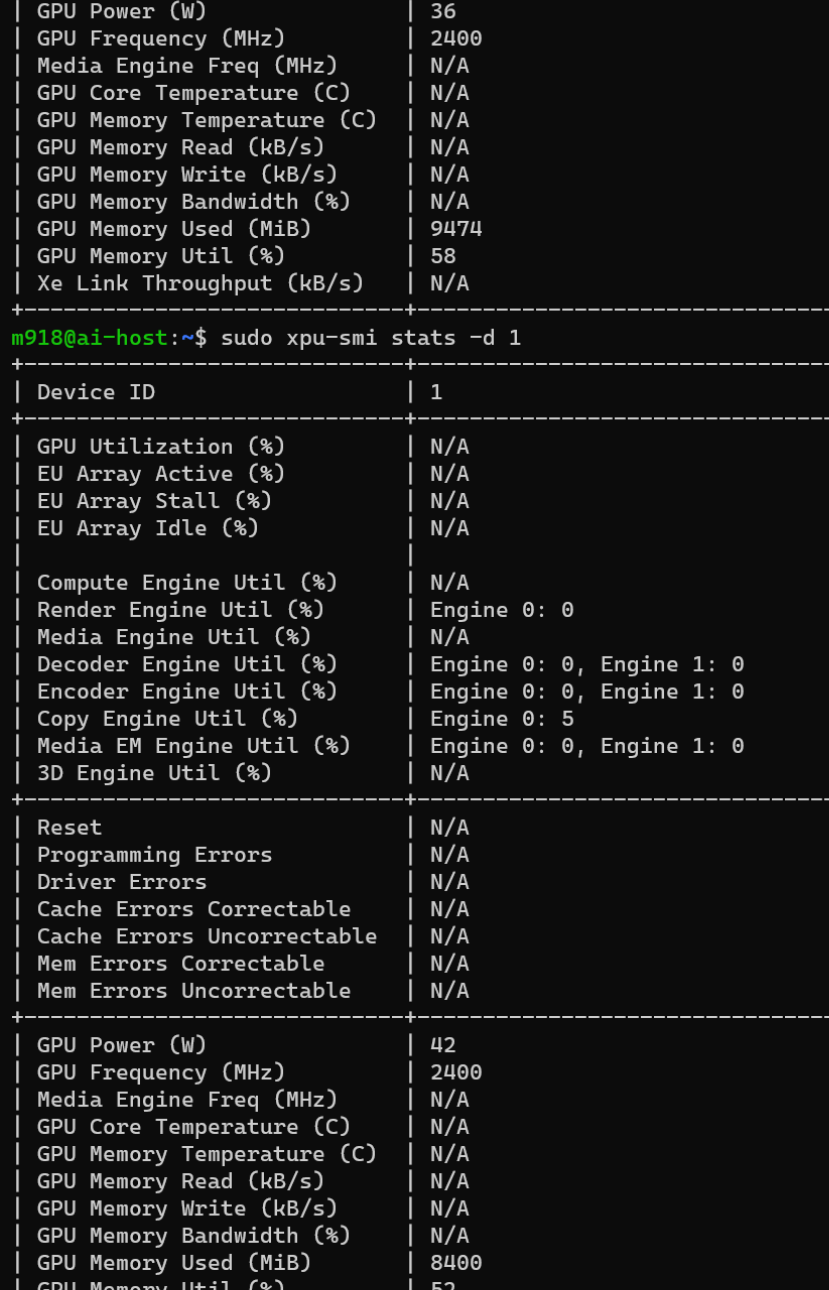Image resolution: width=829 pixels, height=1290 pixels.
Task: Click the GPU Power value 36
Action: [443, 11]
